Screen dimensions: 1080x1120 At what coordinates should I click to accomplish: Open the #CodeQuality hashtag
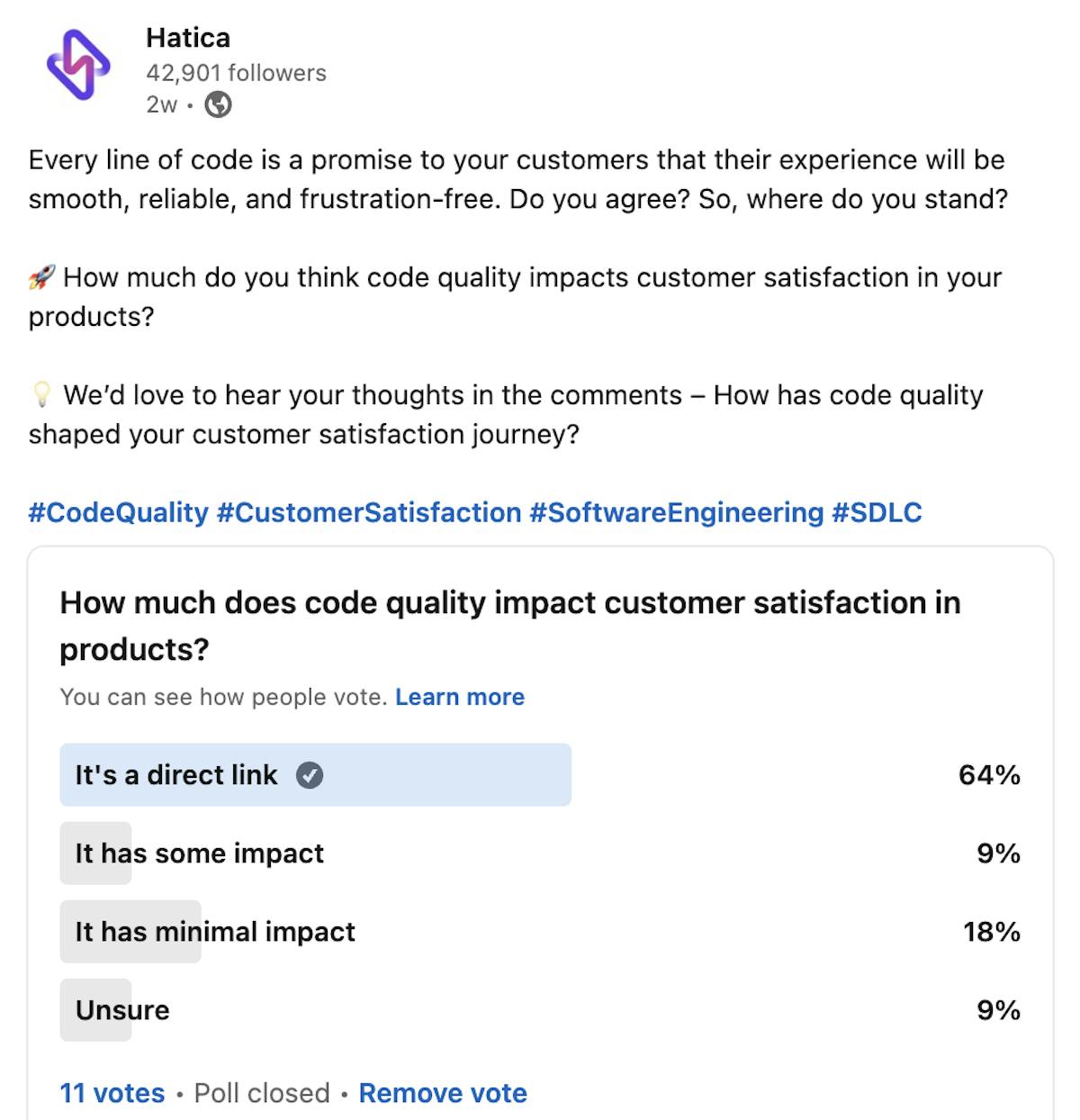(x=117, y=512)
